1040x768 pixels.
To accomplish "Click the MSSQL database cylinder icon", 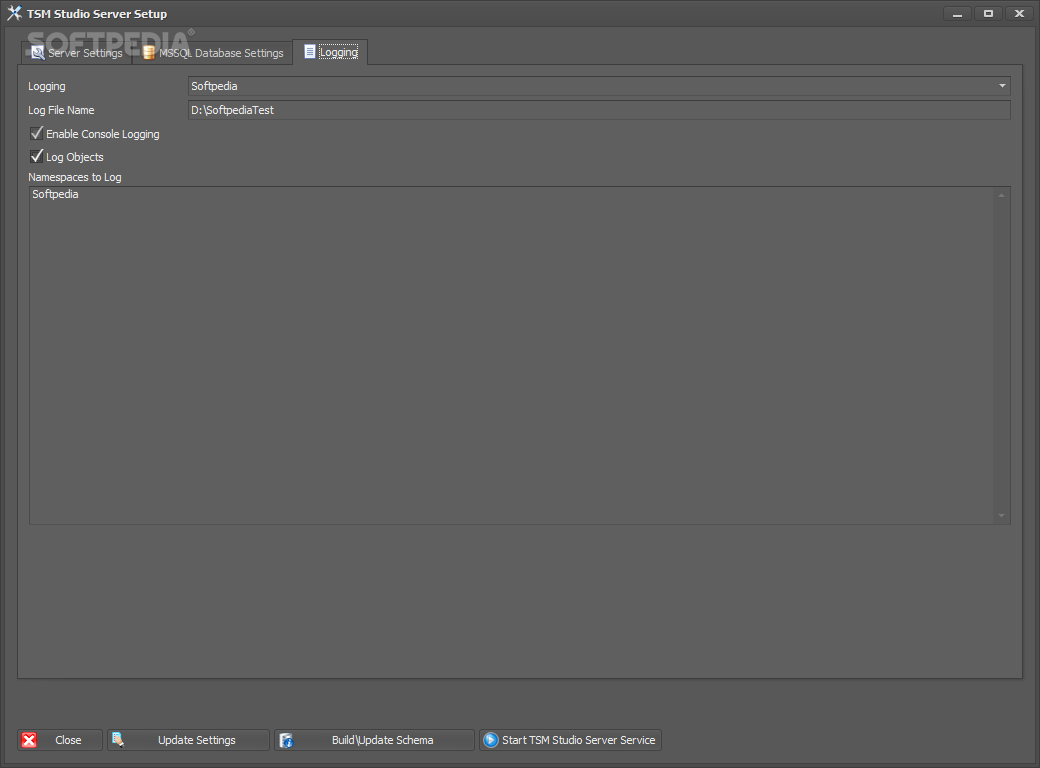I will (x=149, y=53).
